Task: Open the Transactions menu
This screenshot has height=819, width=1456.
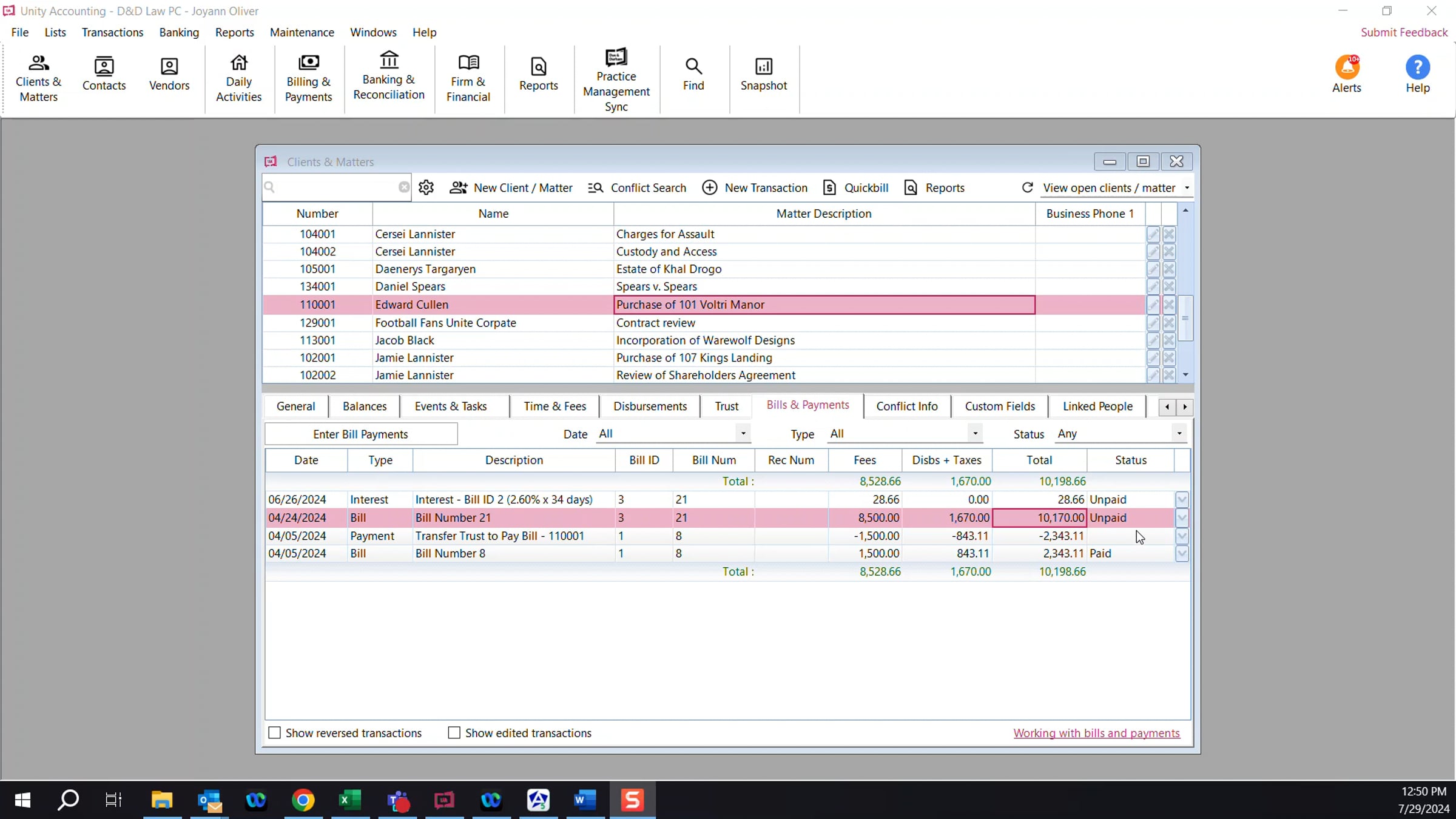Action: (x=112, y=32)
